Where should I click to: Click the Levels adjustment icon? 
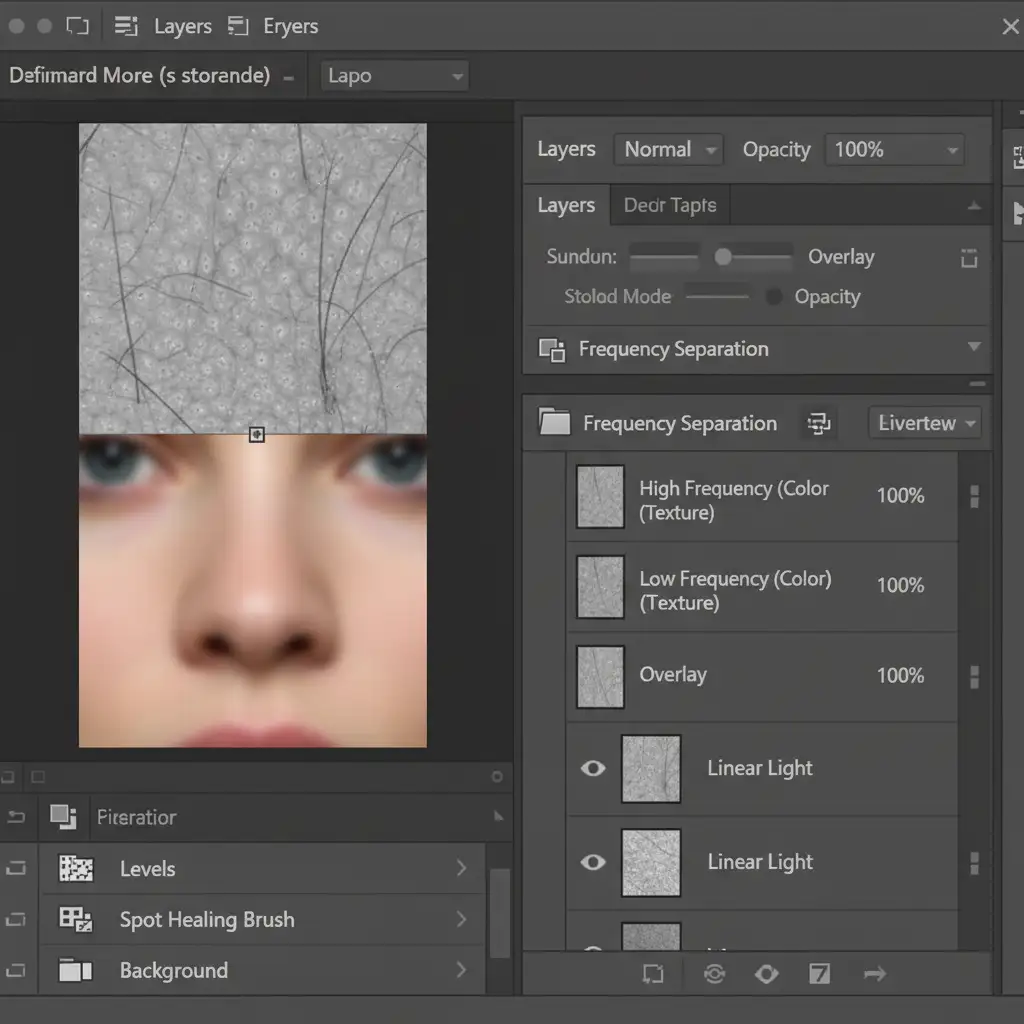(x=76, y=868)
